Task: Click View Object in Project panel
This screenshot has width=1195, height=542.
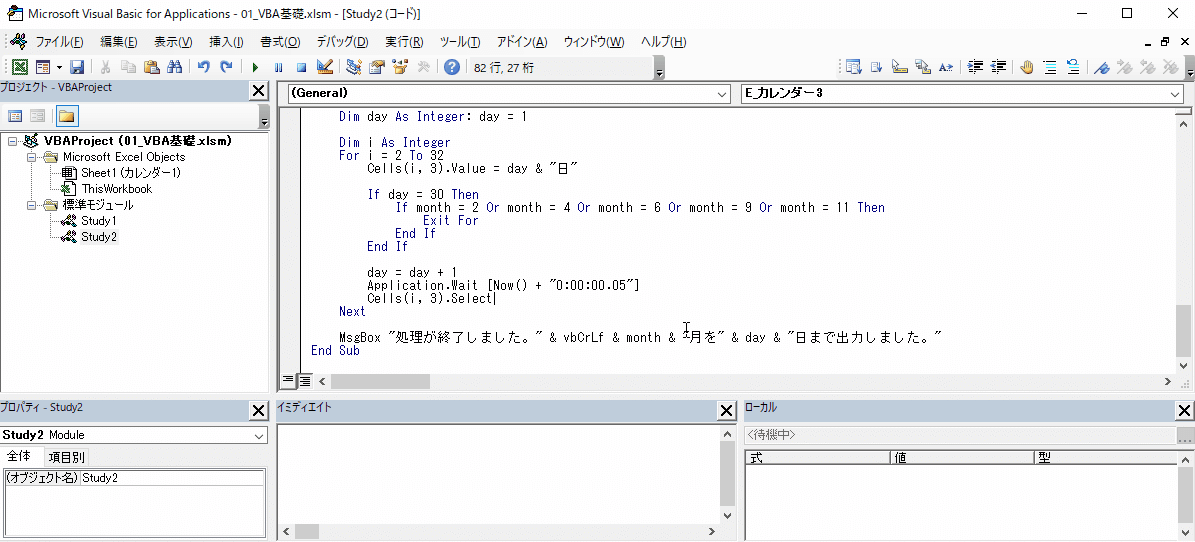Action: click(37, 116)
